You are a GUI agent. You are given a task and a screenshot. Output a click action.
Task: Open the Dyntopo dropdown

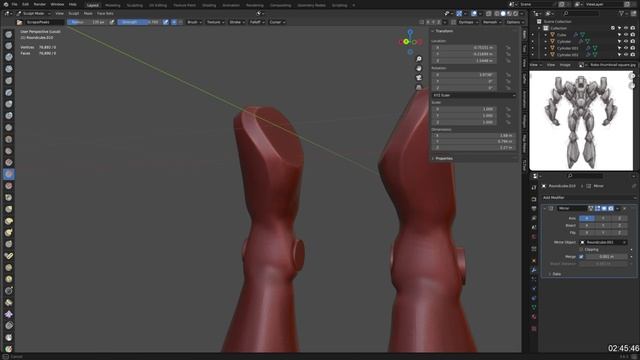tap(468, 22)
